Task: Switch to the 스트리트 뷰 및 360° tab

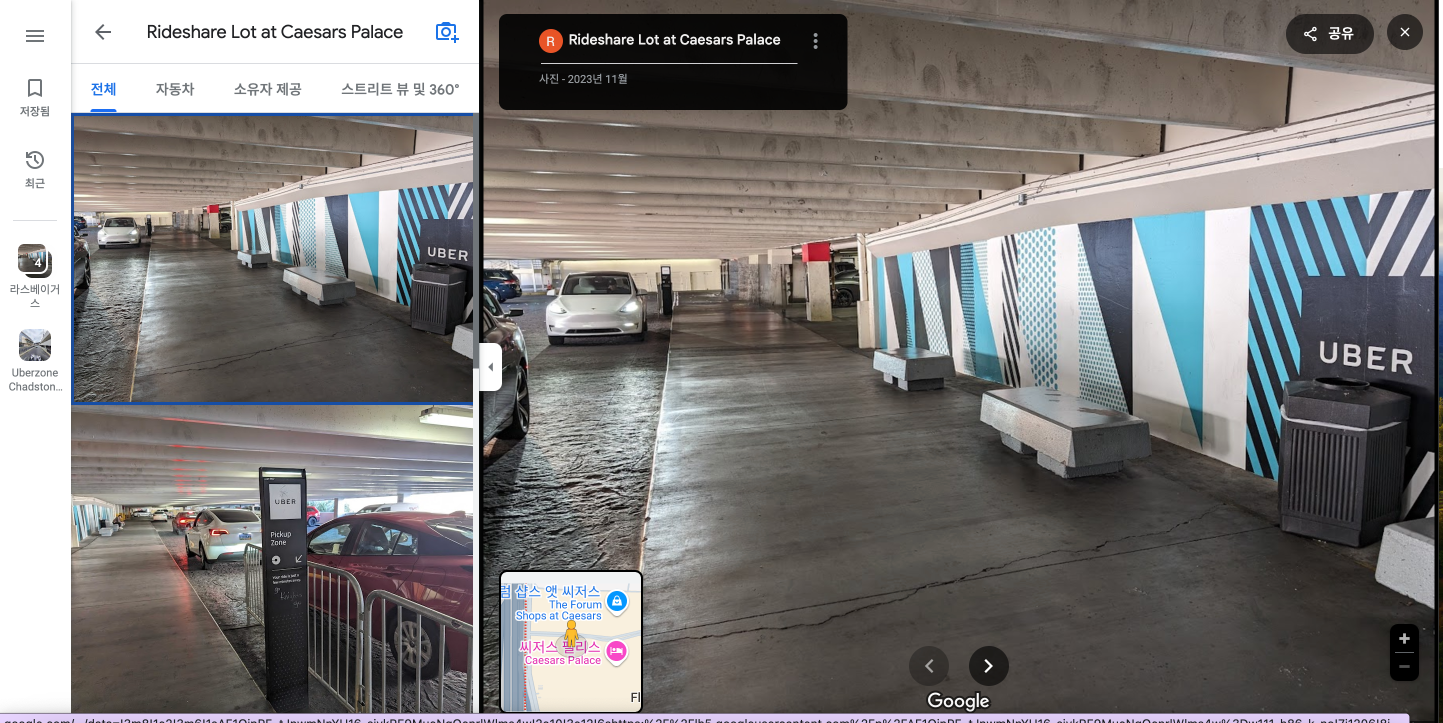Action: click(398, 88)
